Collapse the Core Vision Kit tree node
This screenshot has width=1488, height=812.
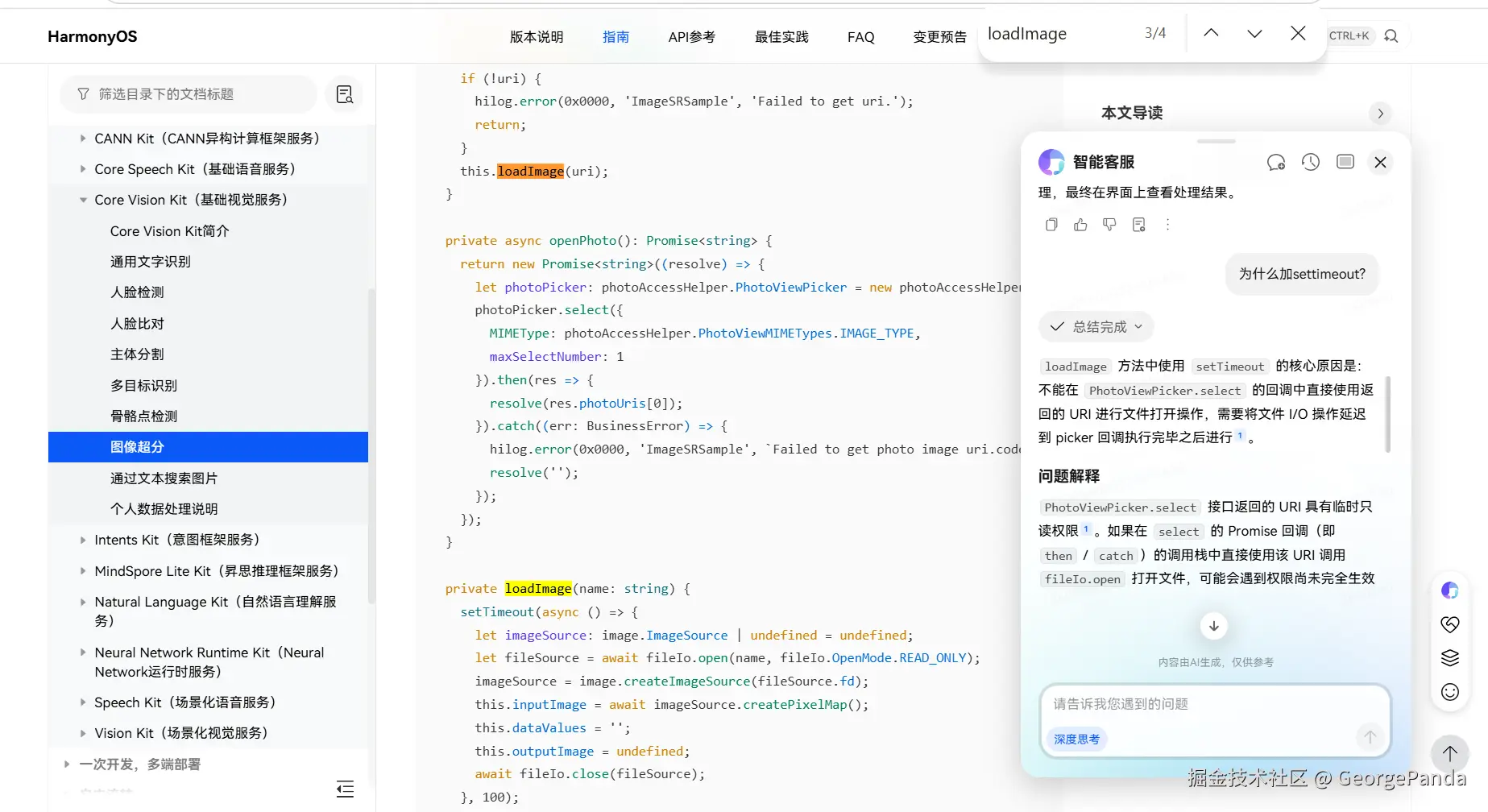pyautogui.click(x=83, y=200)
